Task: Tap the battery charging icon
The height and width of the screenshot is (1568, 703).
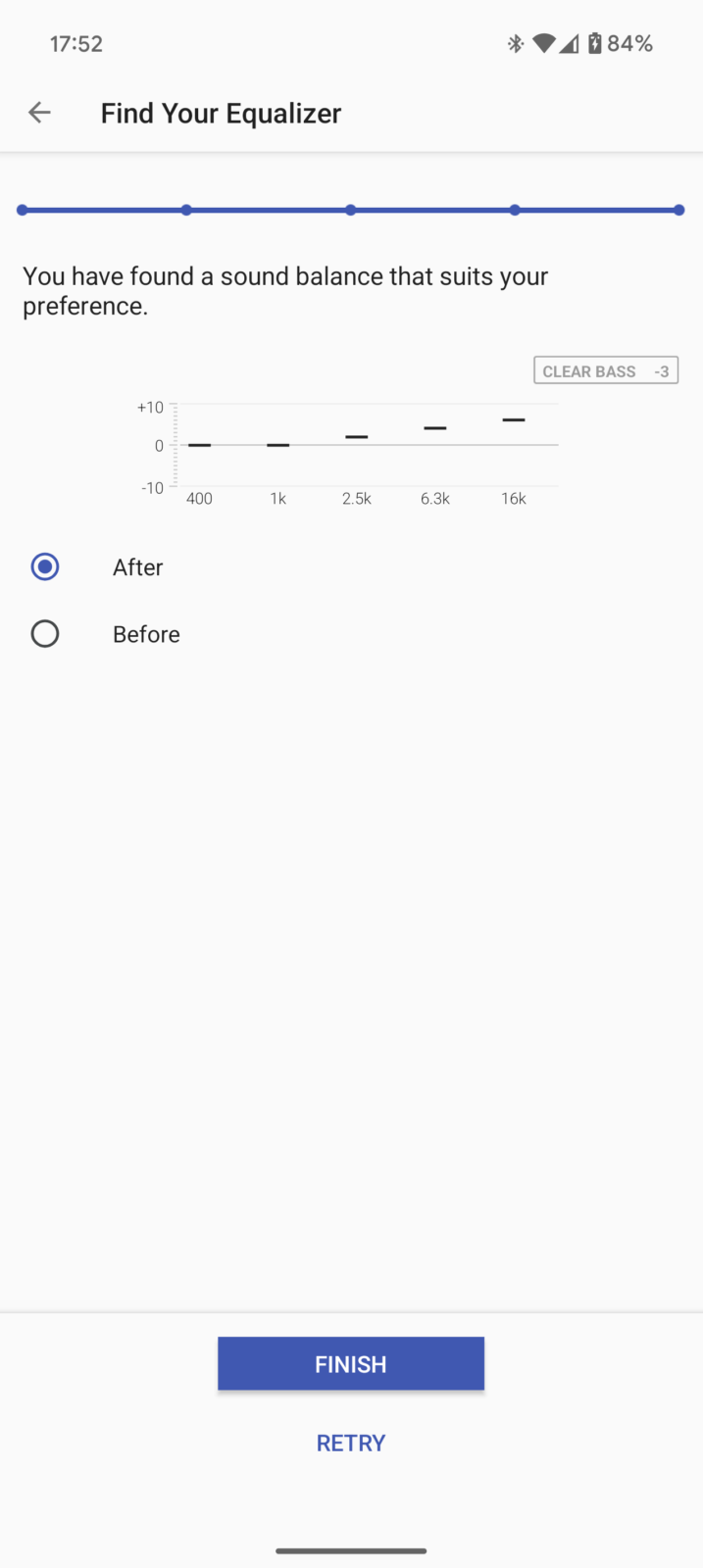Action: pos(594,43)
